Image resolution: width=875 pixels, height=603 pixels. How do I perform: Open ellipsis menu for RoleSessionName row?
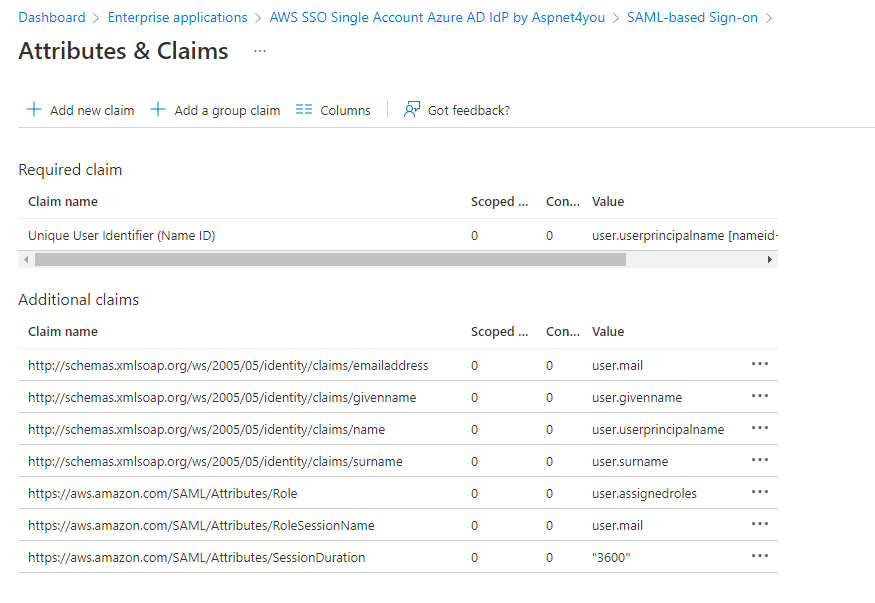759,524
